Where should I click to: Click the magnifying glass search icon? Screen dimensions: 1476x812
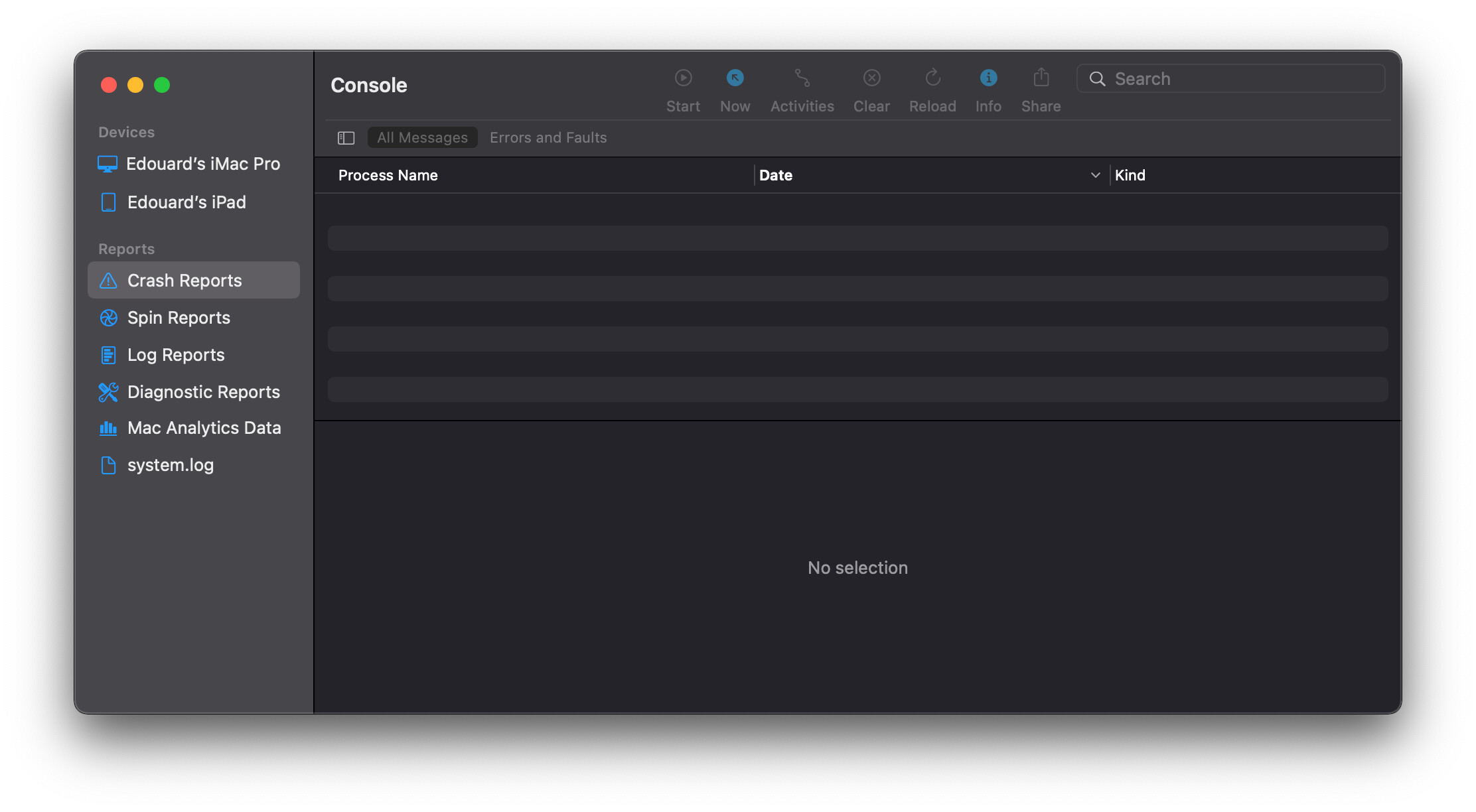coord(1097,79)
